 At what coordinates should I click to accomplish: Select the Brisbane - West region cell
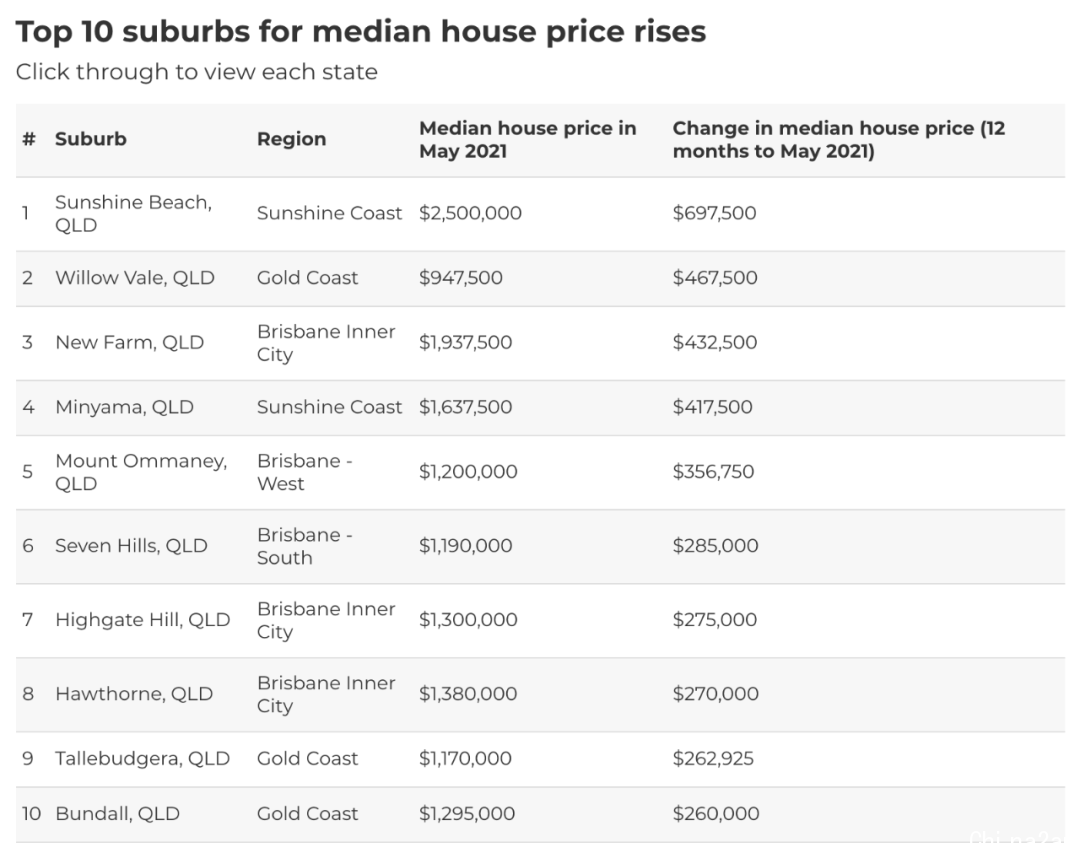304,472
